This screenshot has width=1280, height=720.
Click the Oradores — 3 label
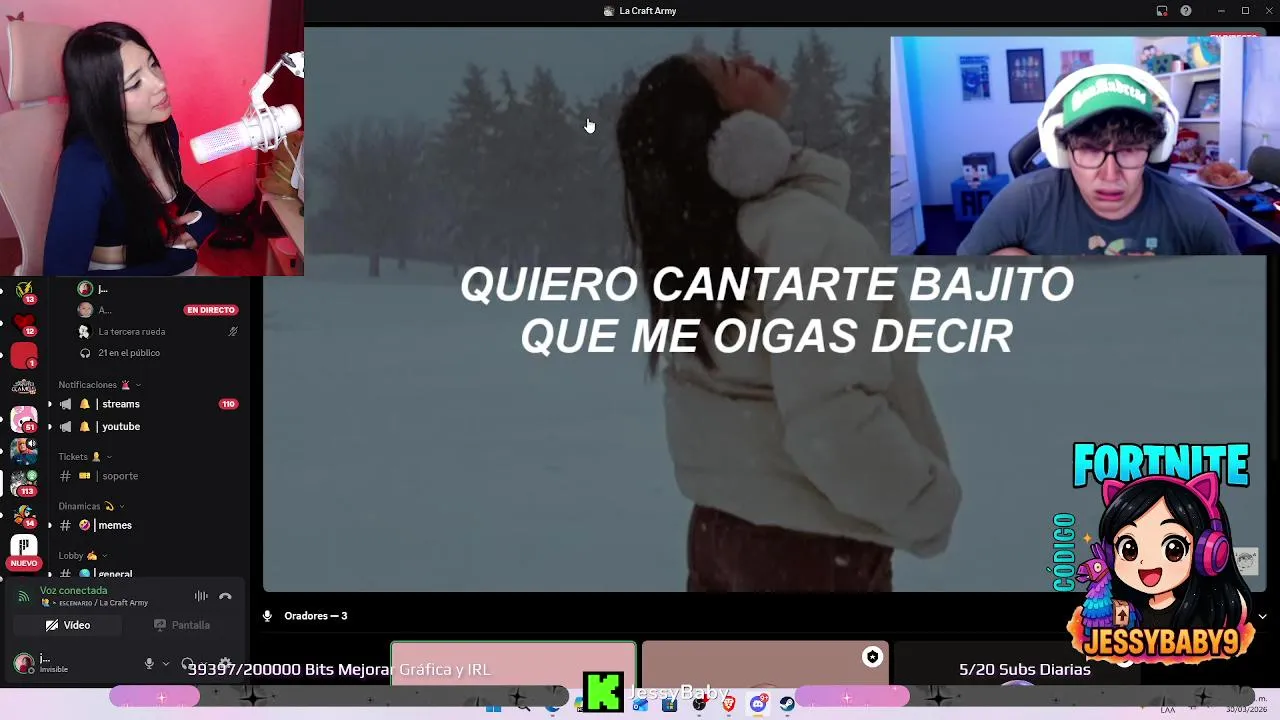click(316, 616)
